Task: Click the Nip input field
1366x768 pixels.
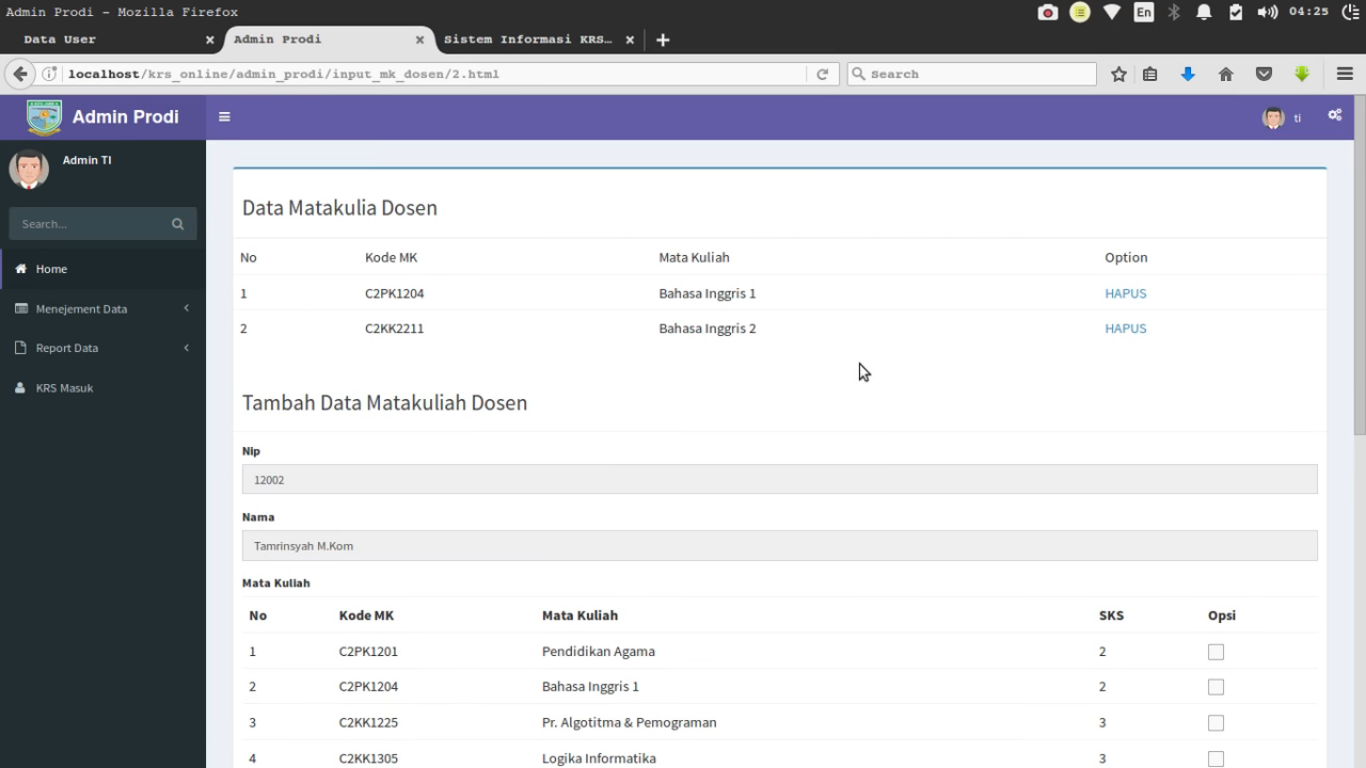Action: coord(779,480)
